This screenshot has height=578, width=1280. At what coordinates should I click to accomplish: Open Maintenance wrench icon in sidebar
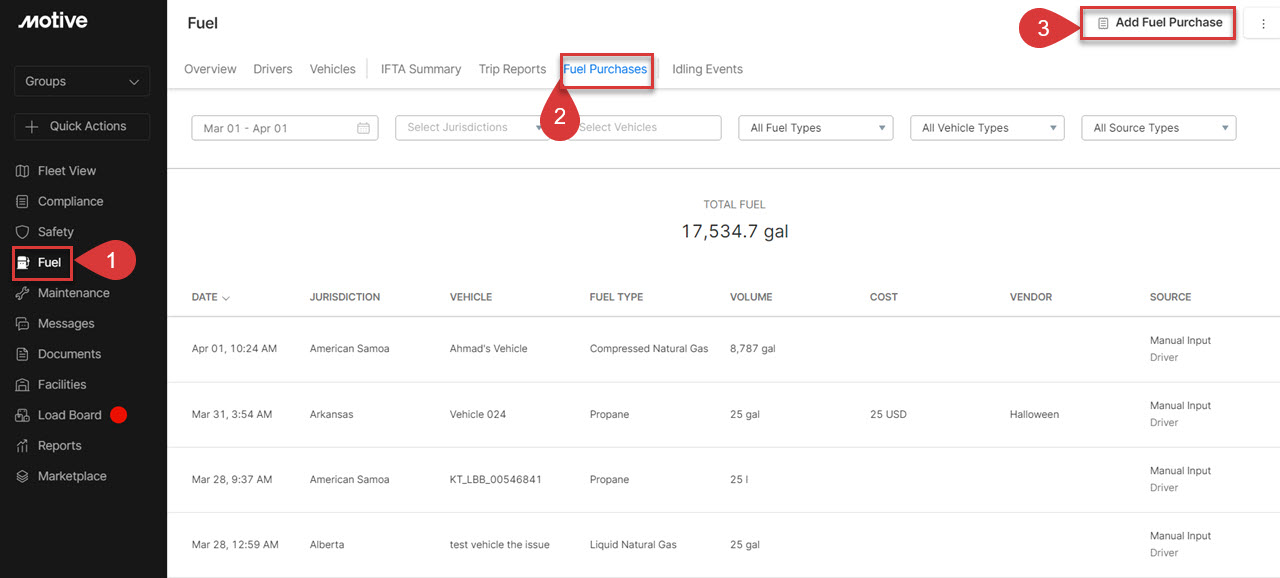coord(23,293)
